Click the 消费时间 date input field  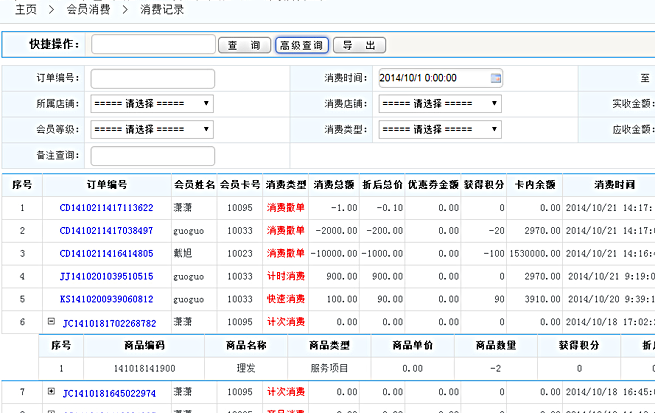point(431,78)
